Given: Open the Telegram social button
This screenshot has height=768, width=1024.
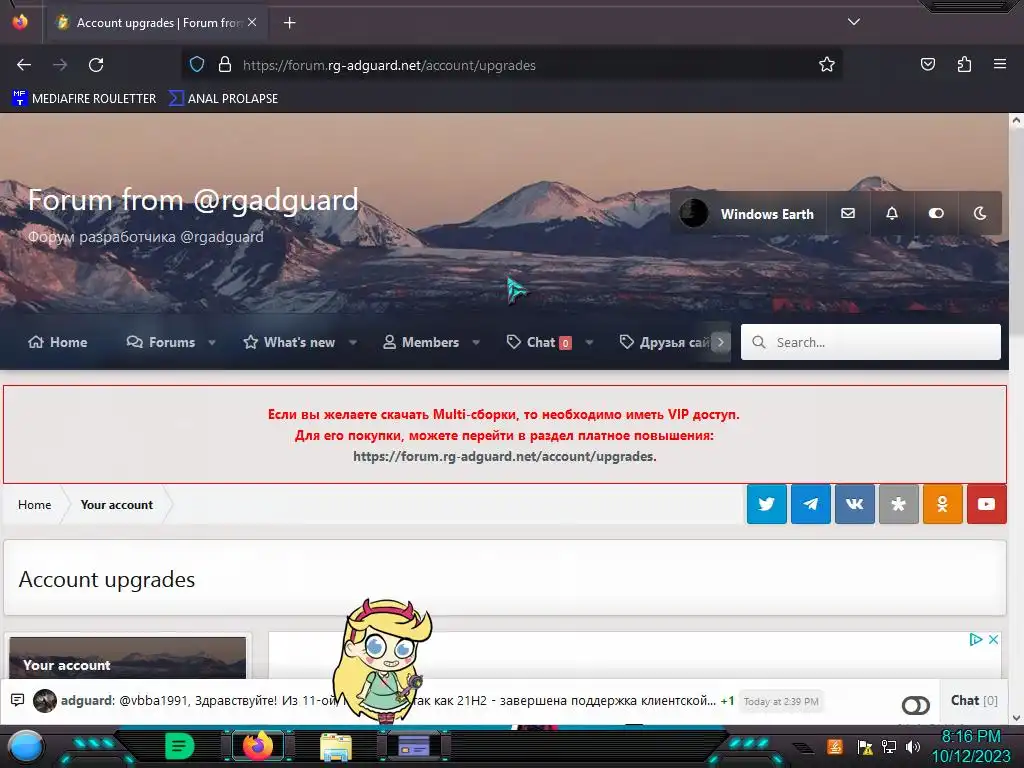Looking at the screenshot, I should click(810, 504).
